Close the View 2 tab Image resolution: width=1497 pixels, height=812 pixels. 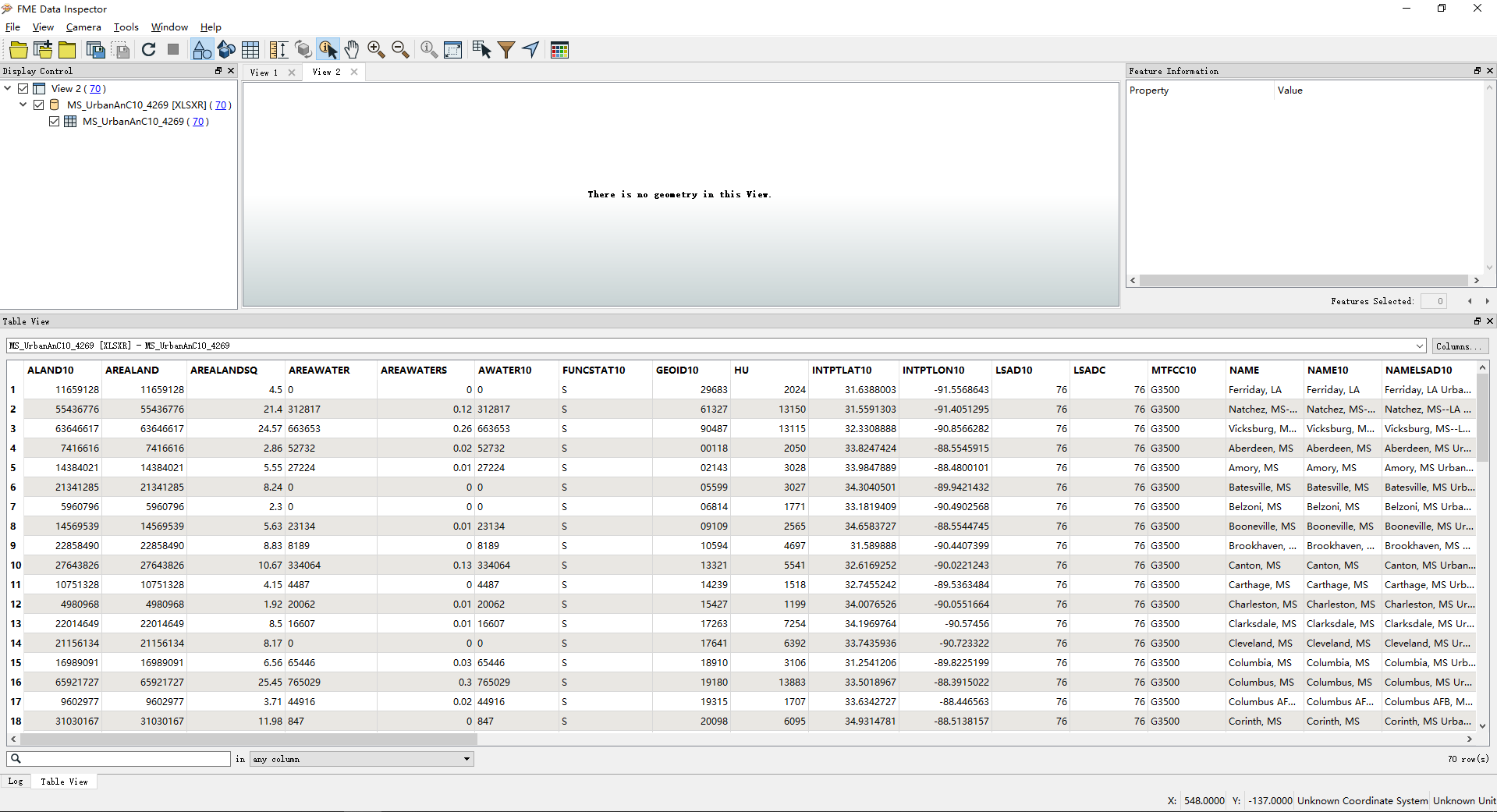coord(354,72)
